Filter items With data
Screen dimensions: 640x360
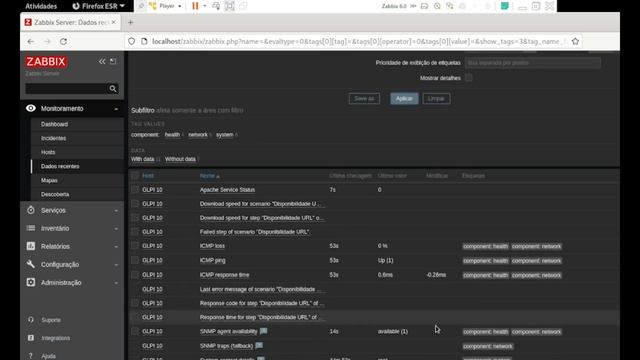pyautogui.click(x=142, y=159)
